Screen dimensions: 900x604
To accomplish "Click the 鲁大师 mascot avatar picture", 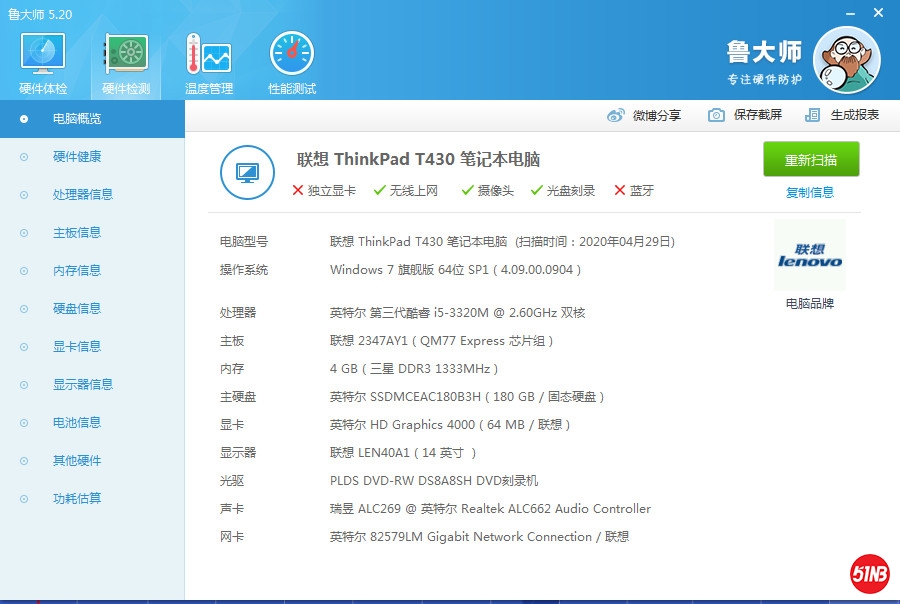I will [846, 60].
